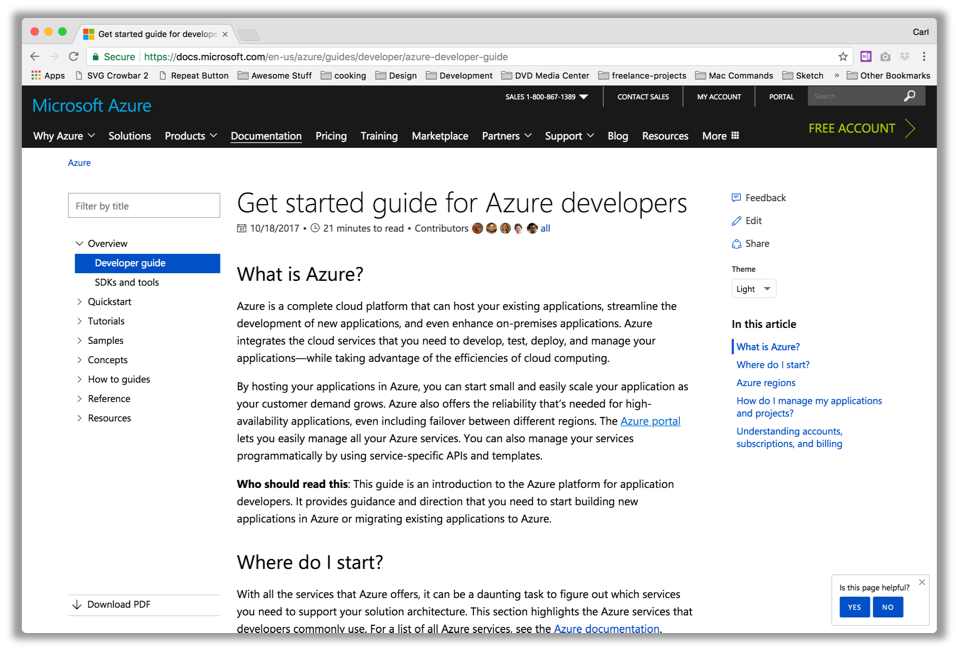Reload the page with refresh icon

pyautogui.click(x=74, y=57)
